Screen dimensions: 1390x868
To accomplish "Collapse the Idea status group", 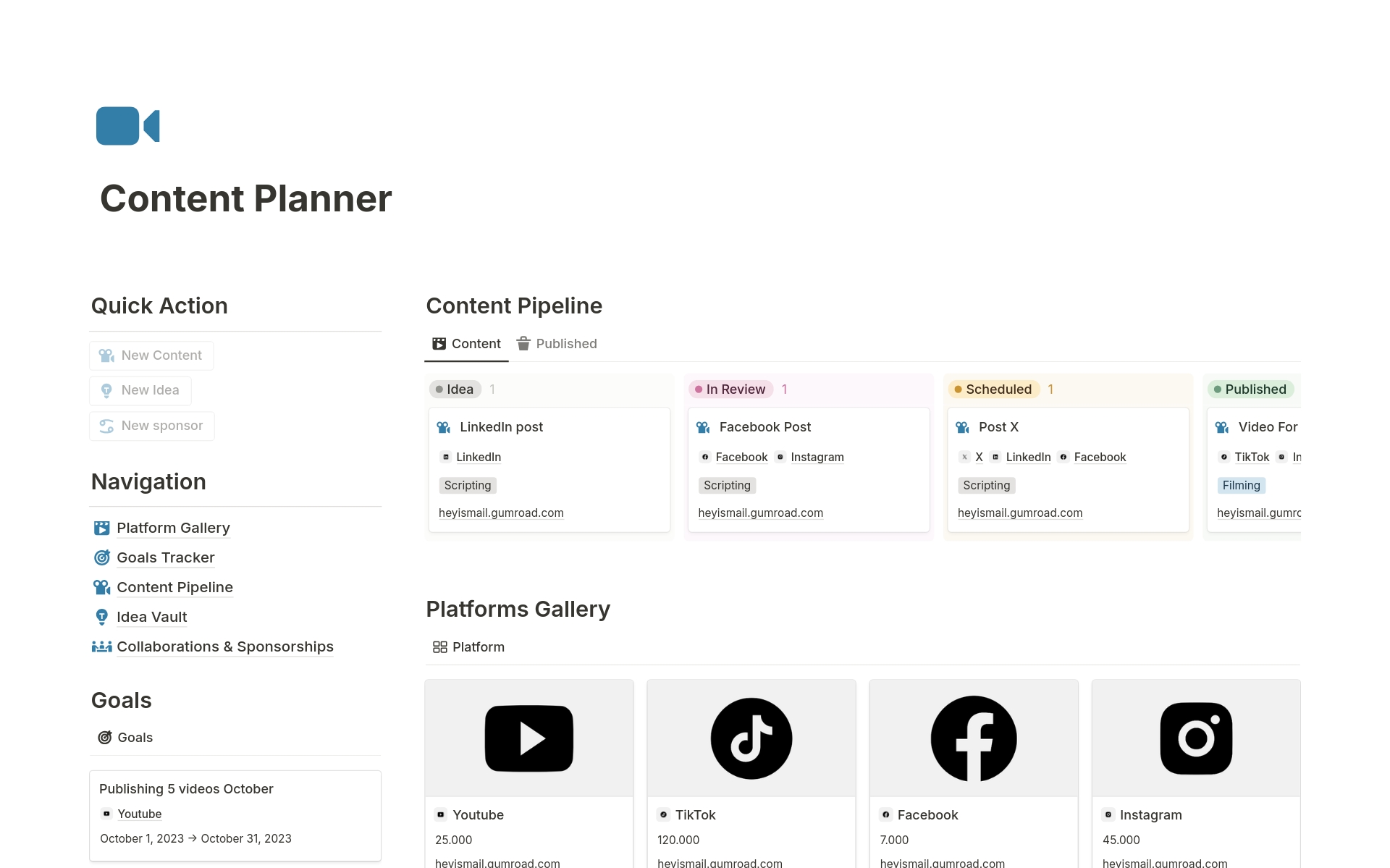I will pos(455,389).
